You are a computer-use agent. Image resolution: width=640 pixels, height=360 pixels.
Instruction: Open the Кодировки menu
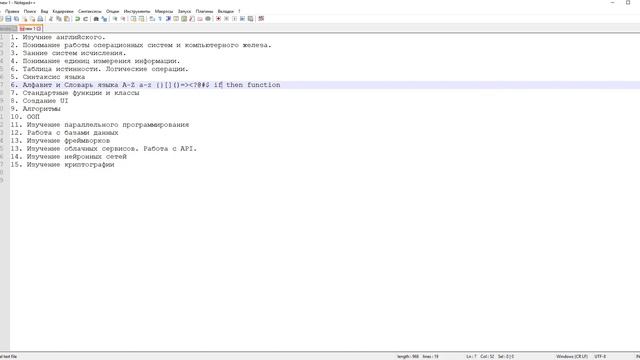point(63,11)
